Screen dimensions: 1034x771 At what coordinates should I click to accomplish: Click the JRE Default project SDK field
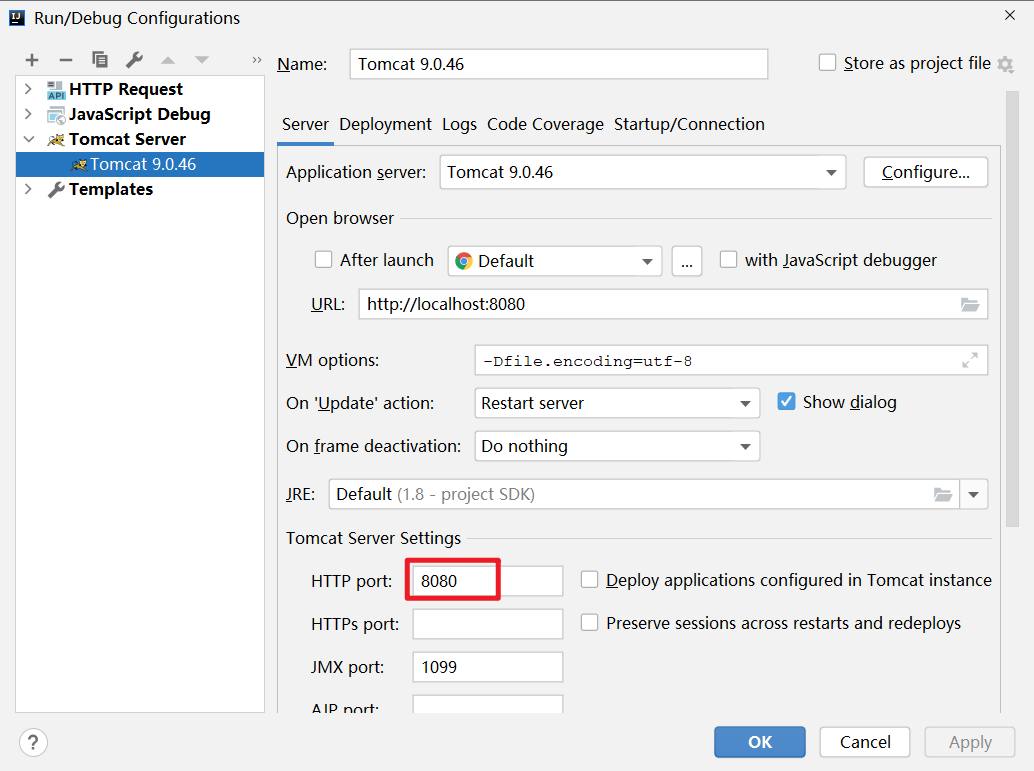644,494
